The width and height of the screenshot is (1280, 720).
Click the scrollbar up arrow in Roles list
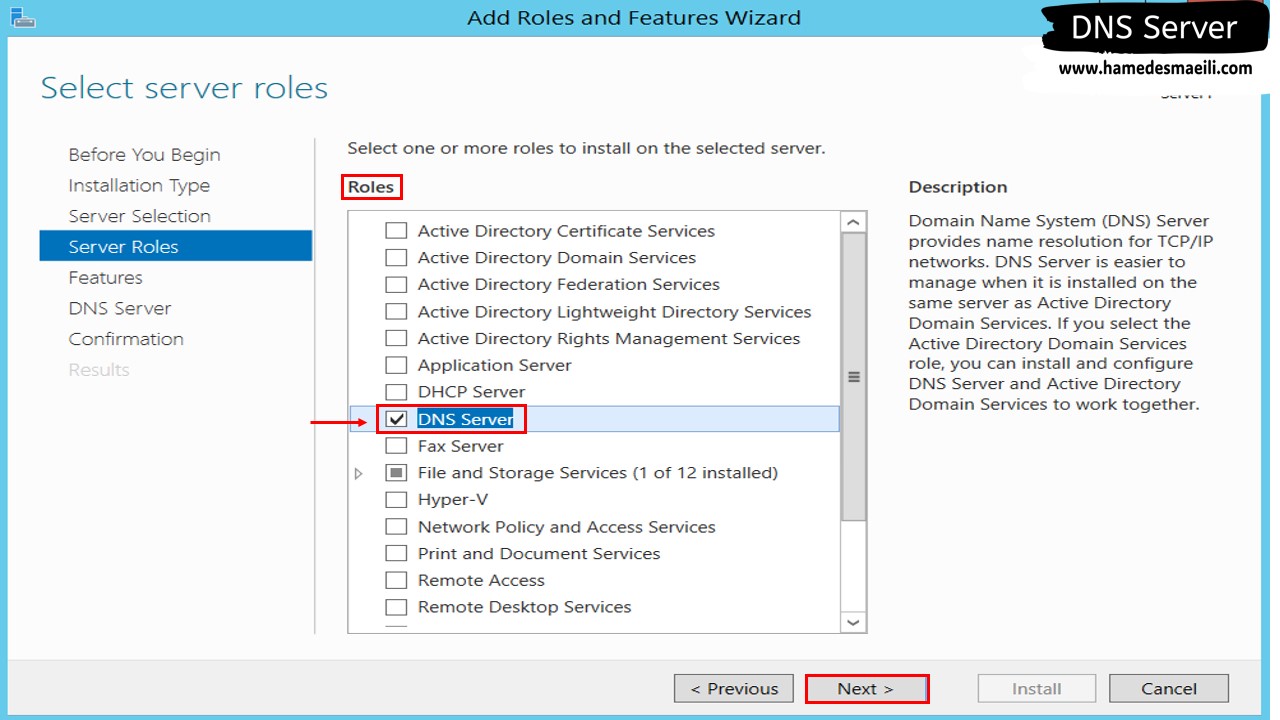853,222
